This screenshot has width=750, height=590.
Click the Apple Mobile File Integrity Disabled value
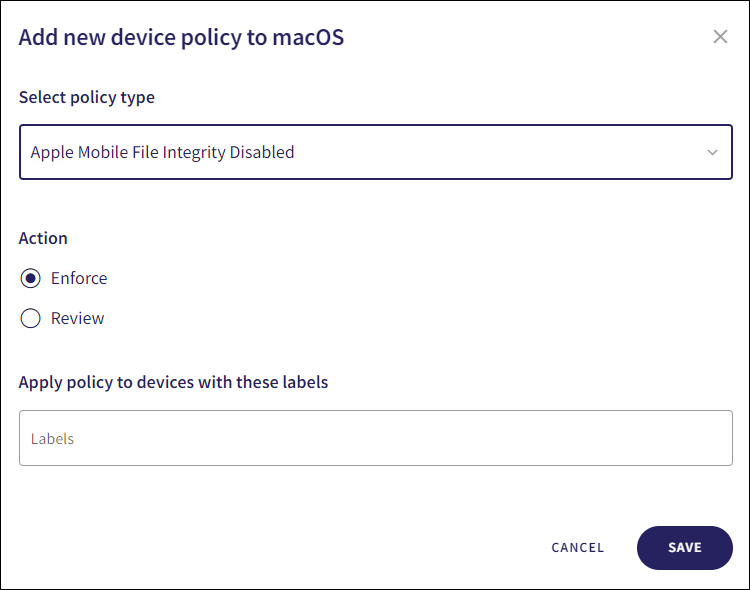pos(163,153)
